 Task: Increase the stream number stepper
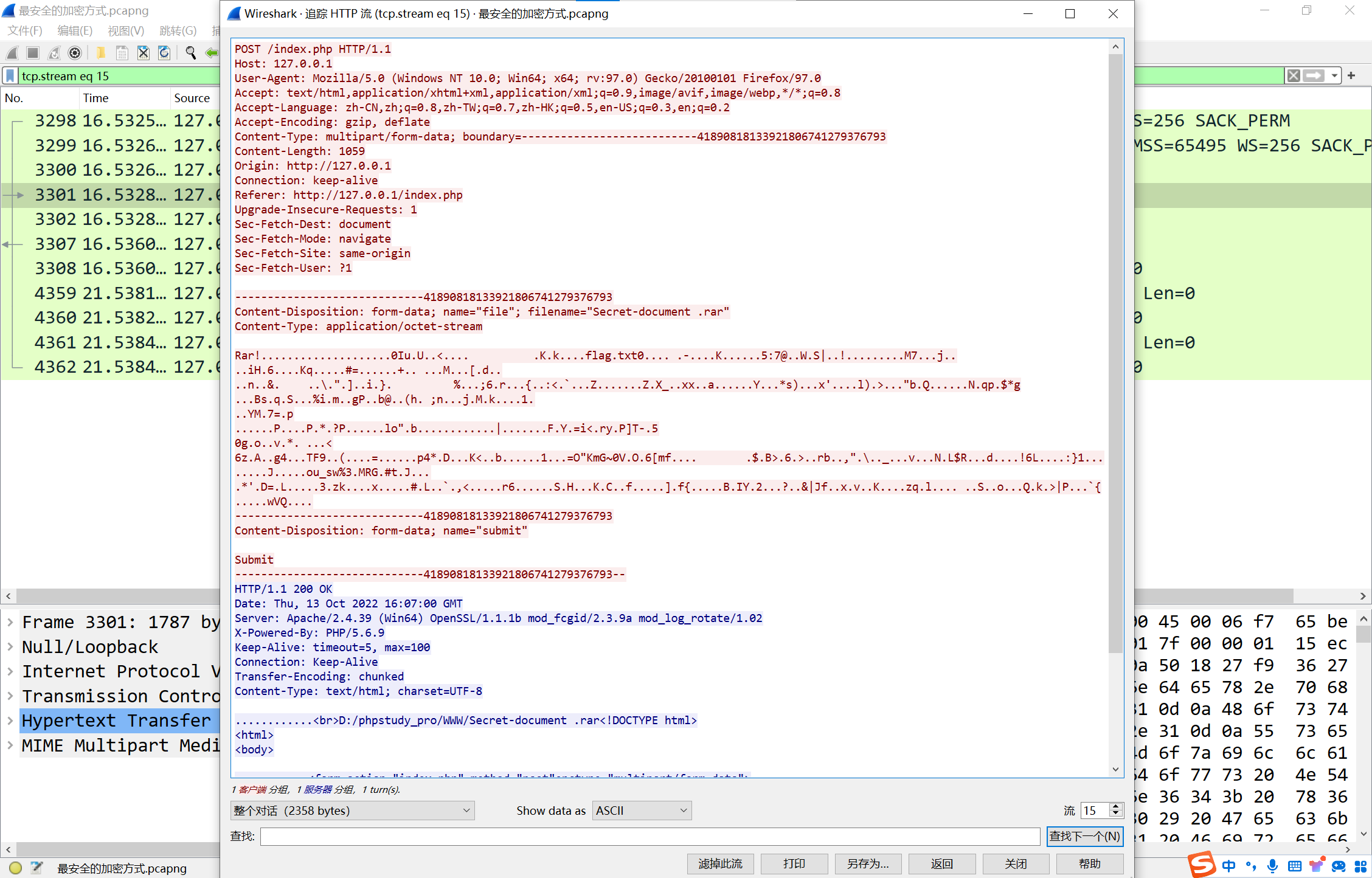click(x=1115, y=806)
